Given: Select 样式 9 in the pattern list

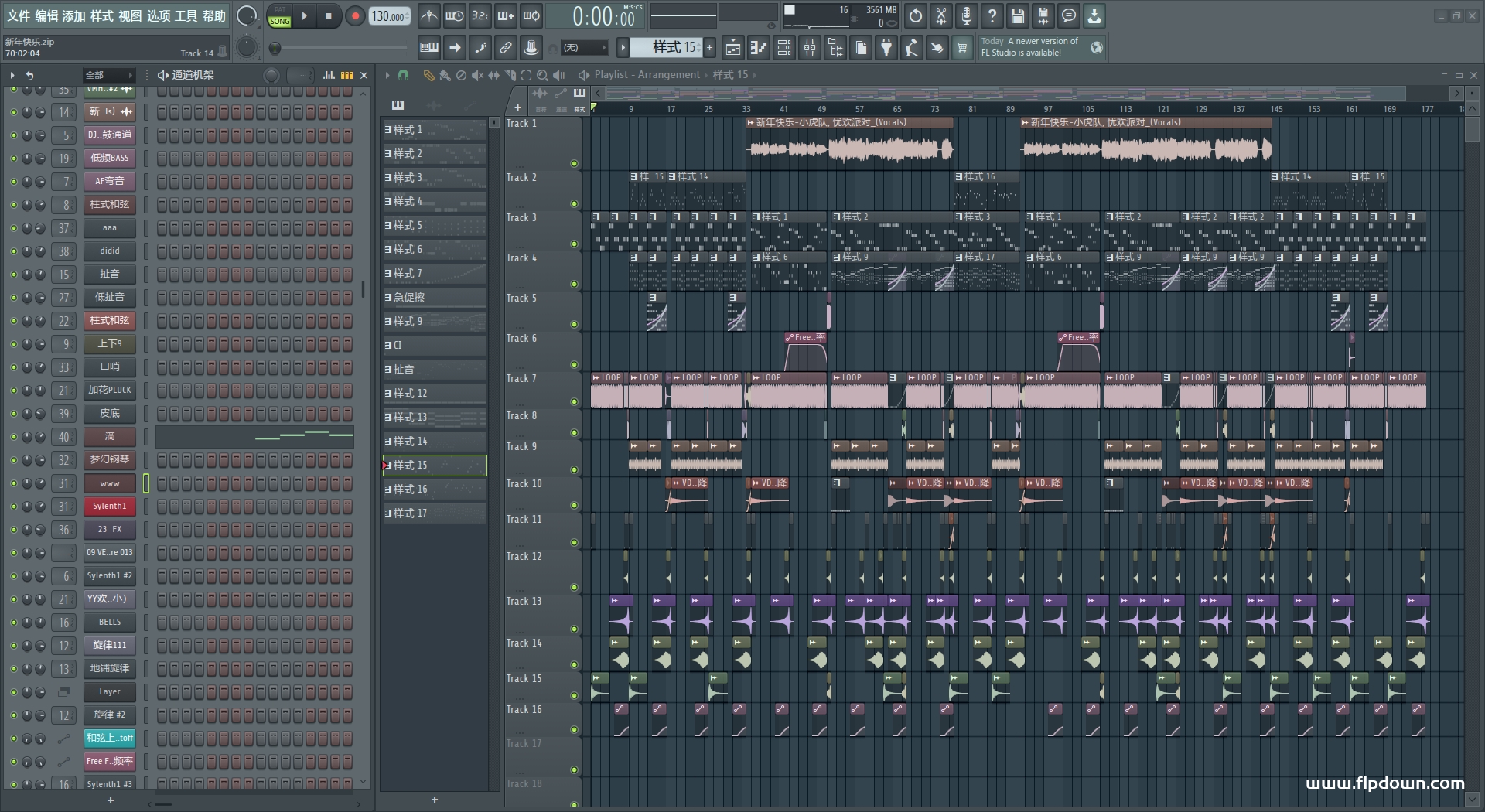Looking at the screenshot, I should 435,322.
